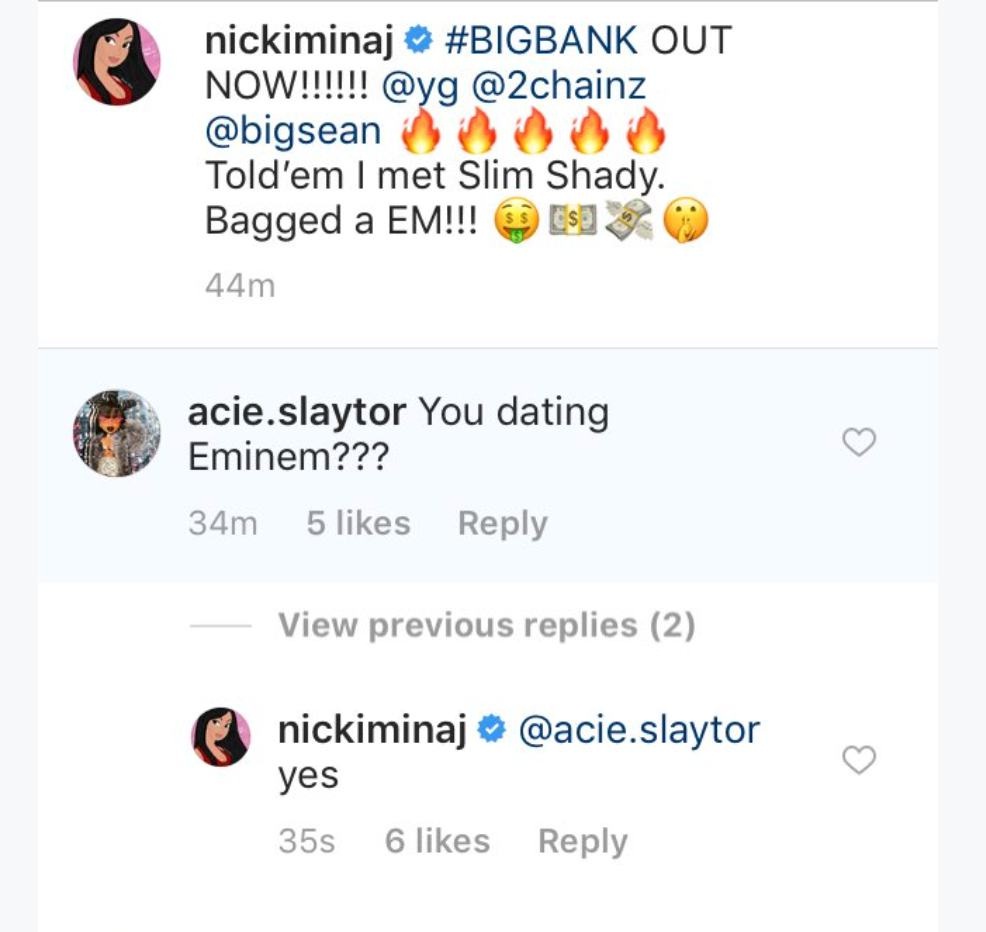Viewport: 986px width, 932px height.
Task: Open the nickiminaj username in the reply
Action: pyautogui.click(x=373, y=730)
